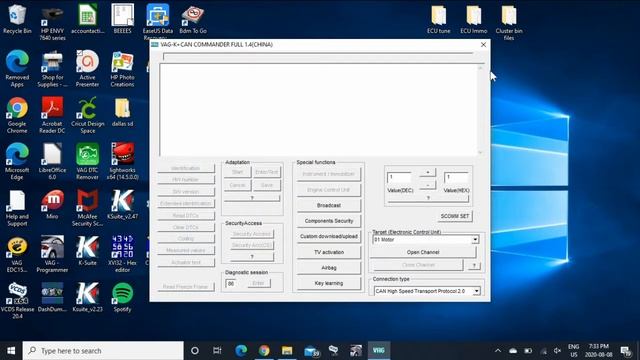The width and height of the screenshot is (640, 360).
Task: Select the Google Chrome desktop shortcut
Action: (17, 115)
